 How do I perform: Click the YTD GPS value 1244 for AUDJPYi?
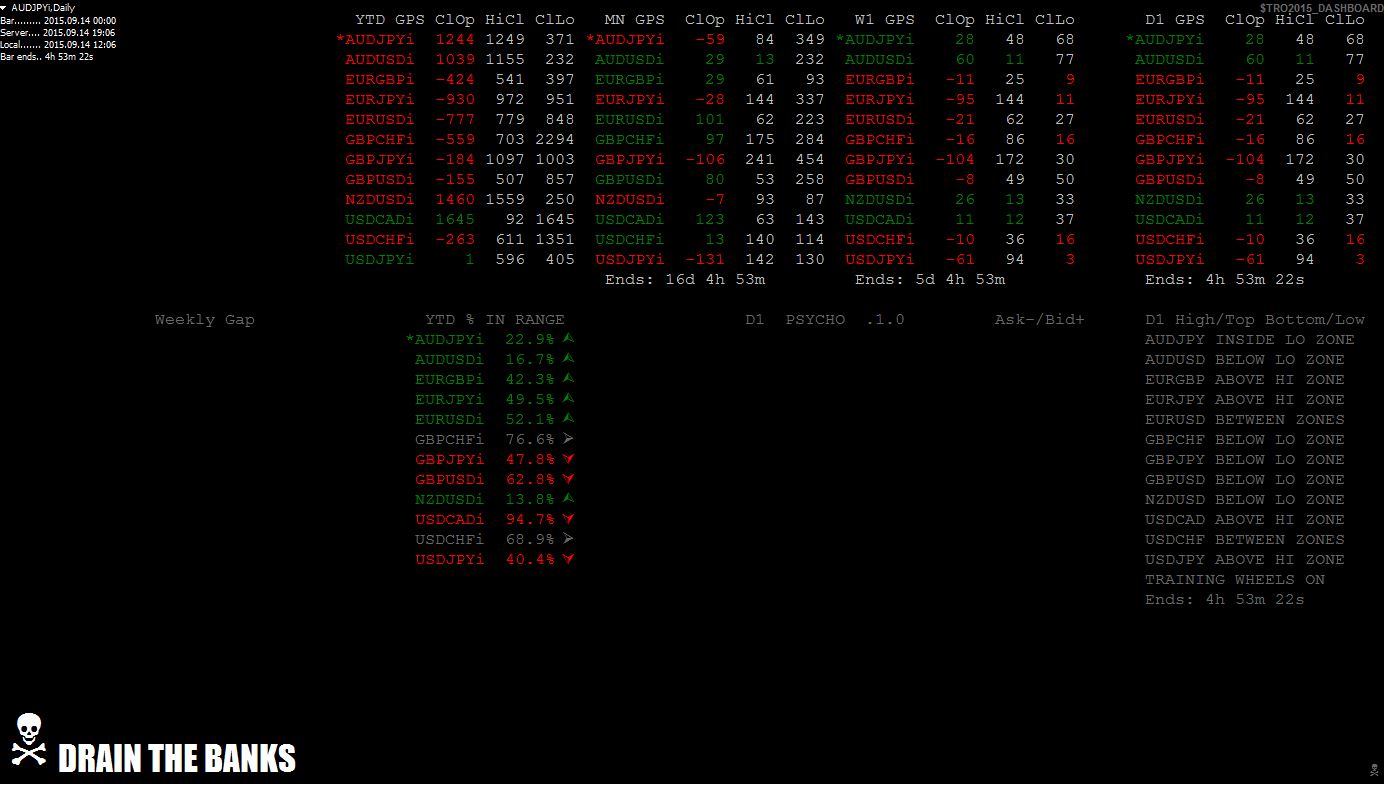[455, 40]
